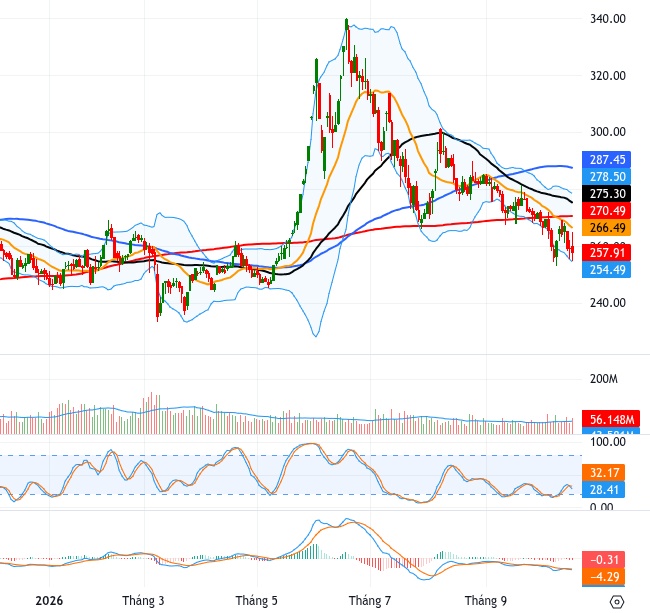This screenshot has width=650, height=613.
Task: Click the Tháng 5 time axis label
Action: tap(257, 601)
